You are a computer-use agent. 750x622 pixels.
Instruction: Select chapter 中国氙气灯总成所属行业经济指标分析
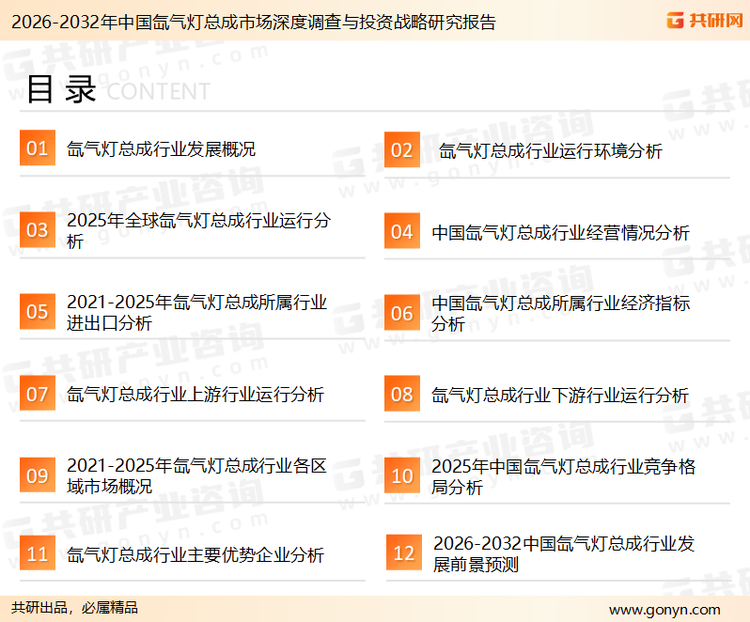[561, 313]
